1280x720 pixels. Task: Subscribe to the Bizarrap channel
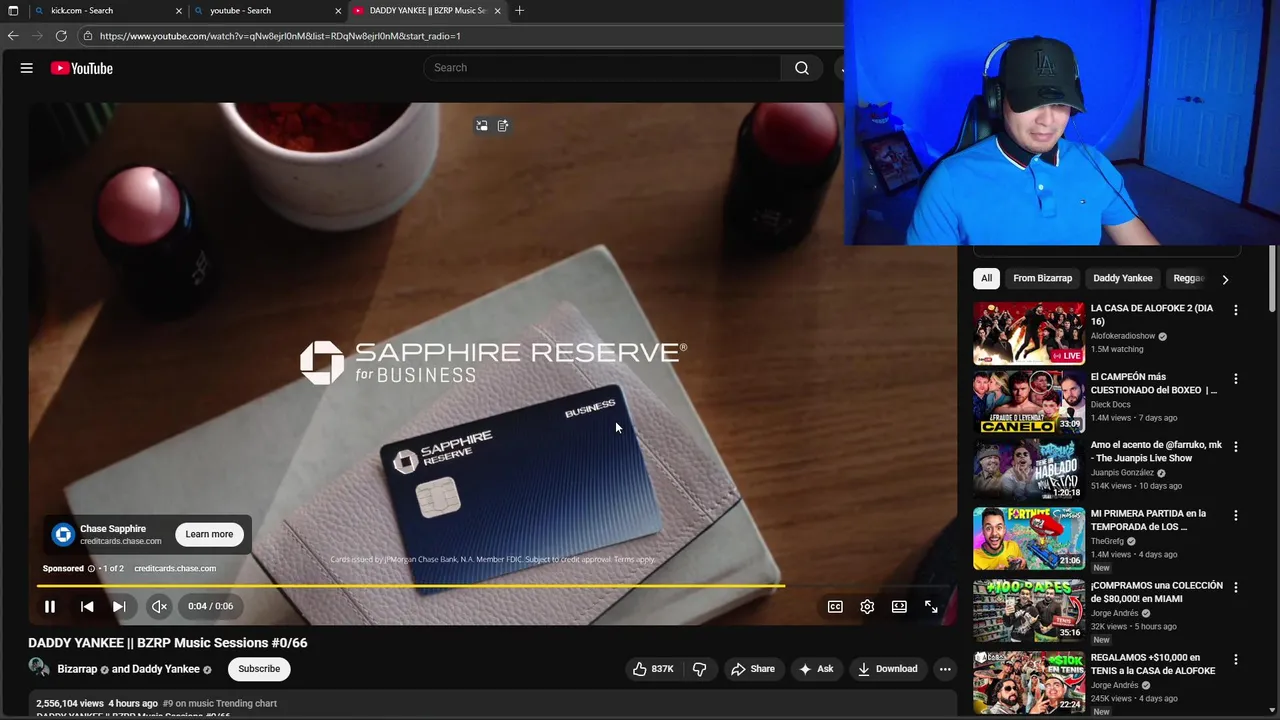coord(259,669)
